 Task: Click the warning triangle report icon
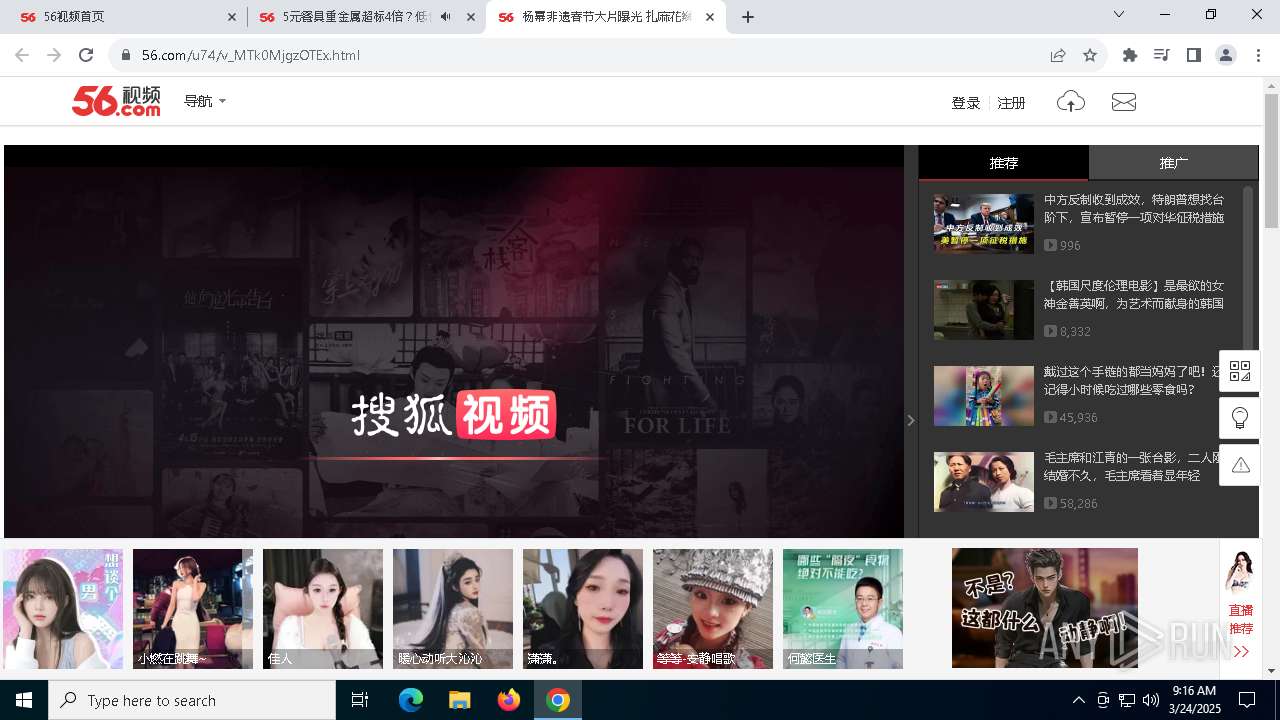coord(1240,465)
